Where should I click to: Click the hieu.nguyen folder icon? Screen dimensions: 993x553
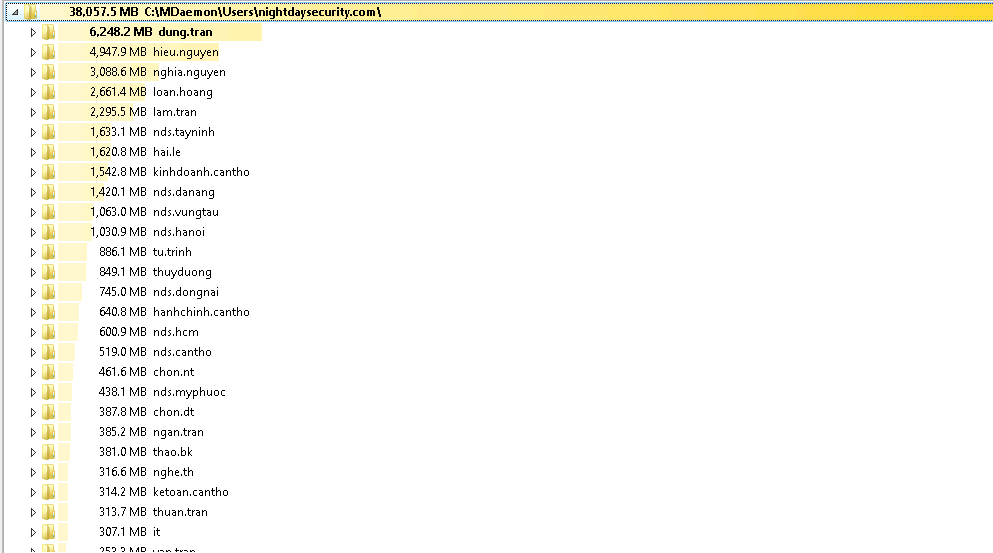point(49,52)
